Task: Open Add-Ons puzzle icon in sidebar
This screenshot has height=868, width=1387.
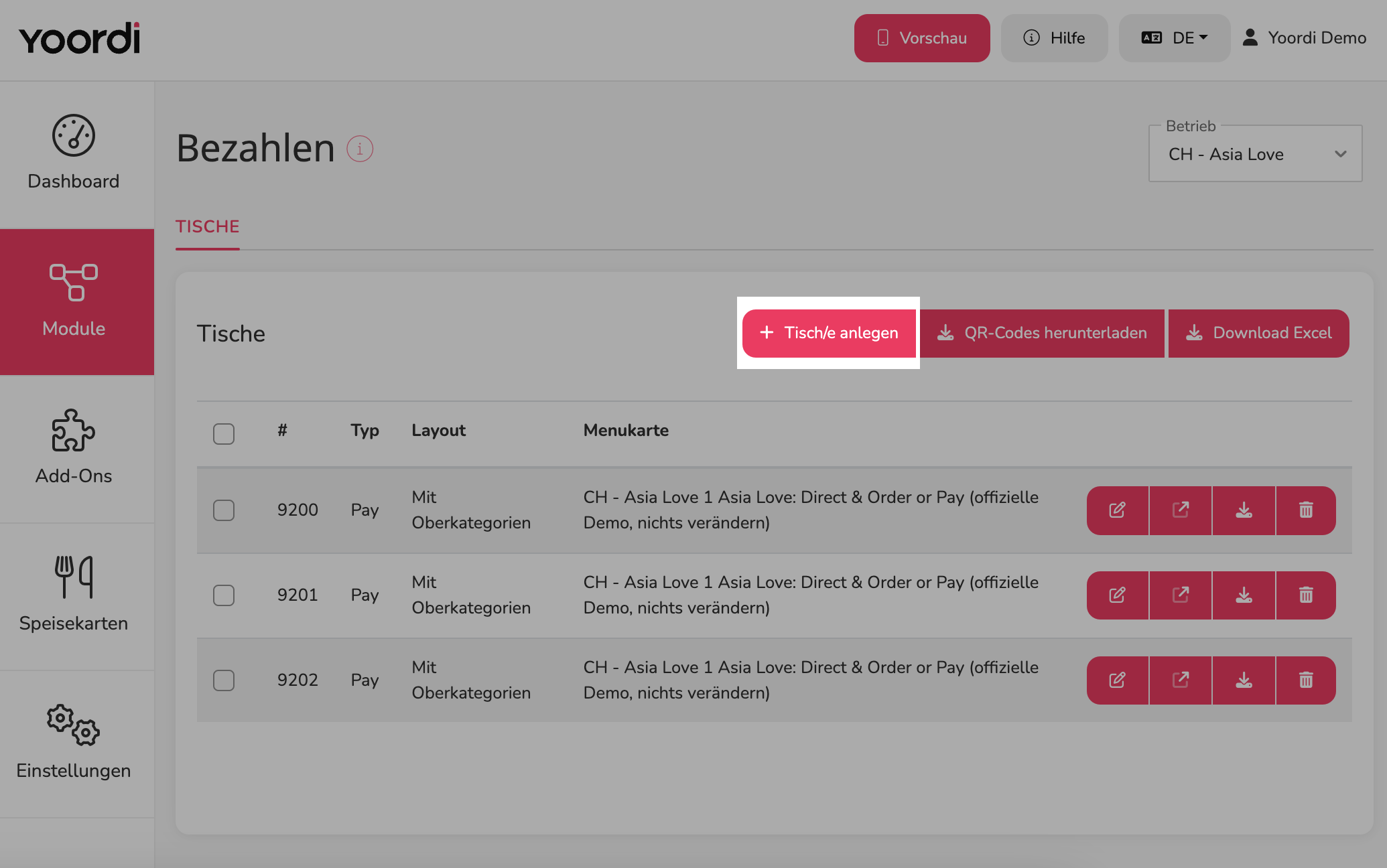Action: [74, 430]
